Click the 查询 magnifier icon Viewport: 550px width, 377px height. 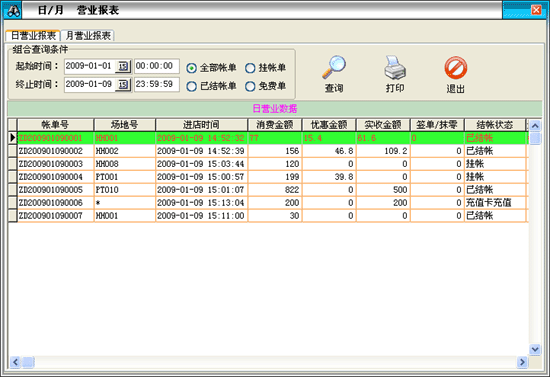point(334,67)
